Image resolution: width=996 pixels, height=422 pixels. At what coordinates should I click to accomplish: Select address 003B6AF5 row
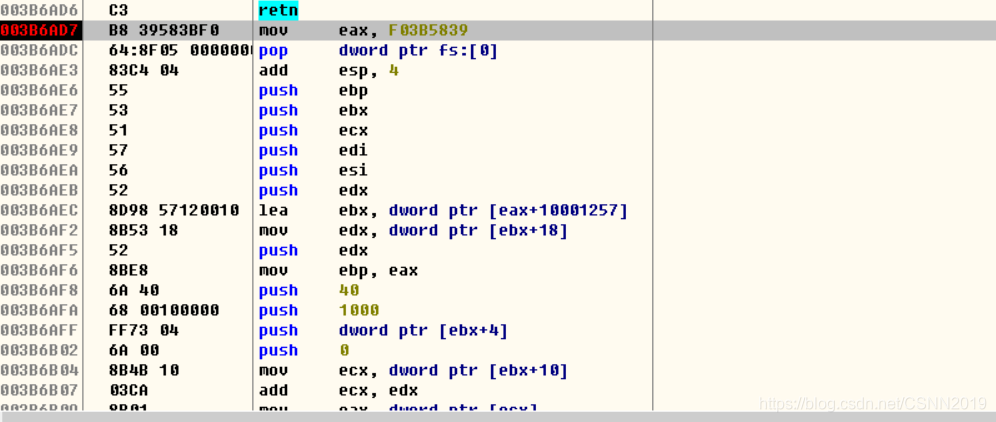point(41,250)
